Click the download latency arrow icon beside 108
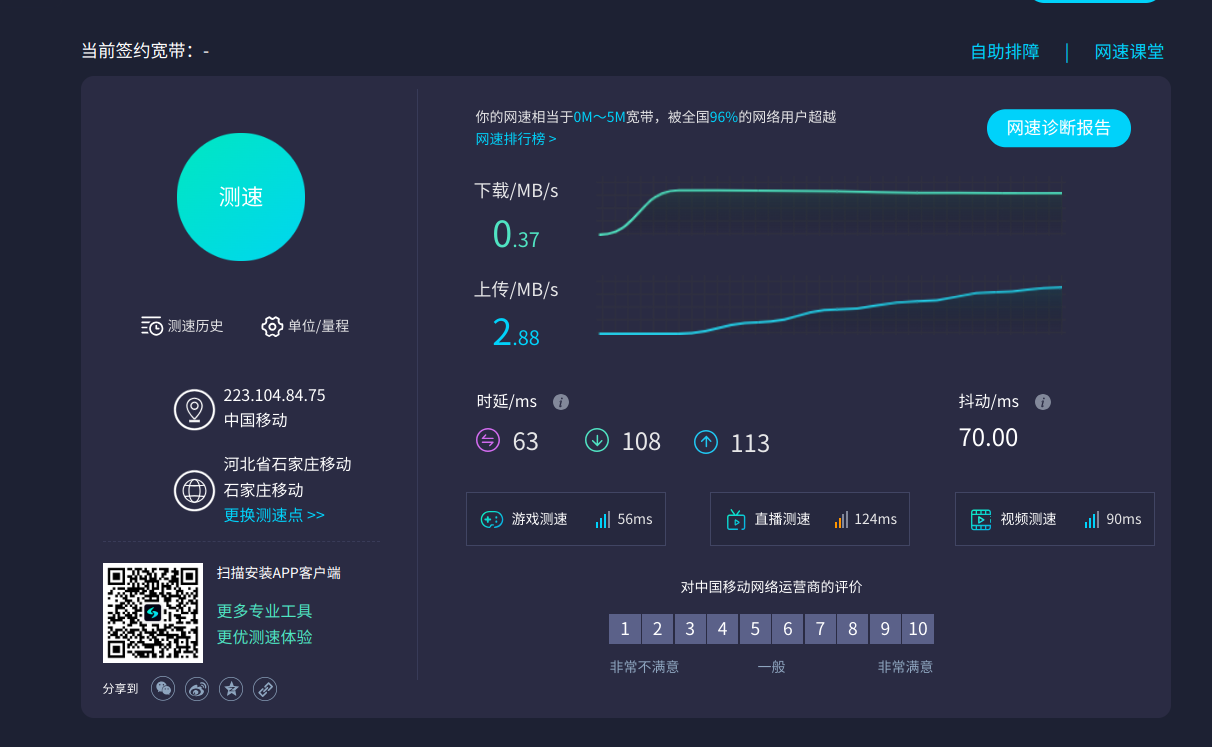The image size is (1212, 747). 597,440
